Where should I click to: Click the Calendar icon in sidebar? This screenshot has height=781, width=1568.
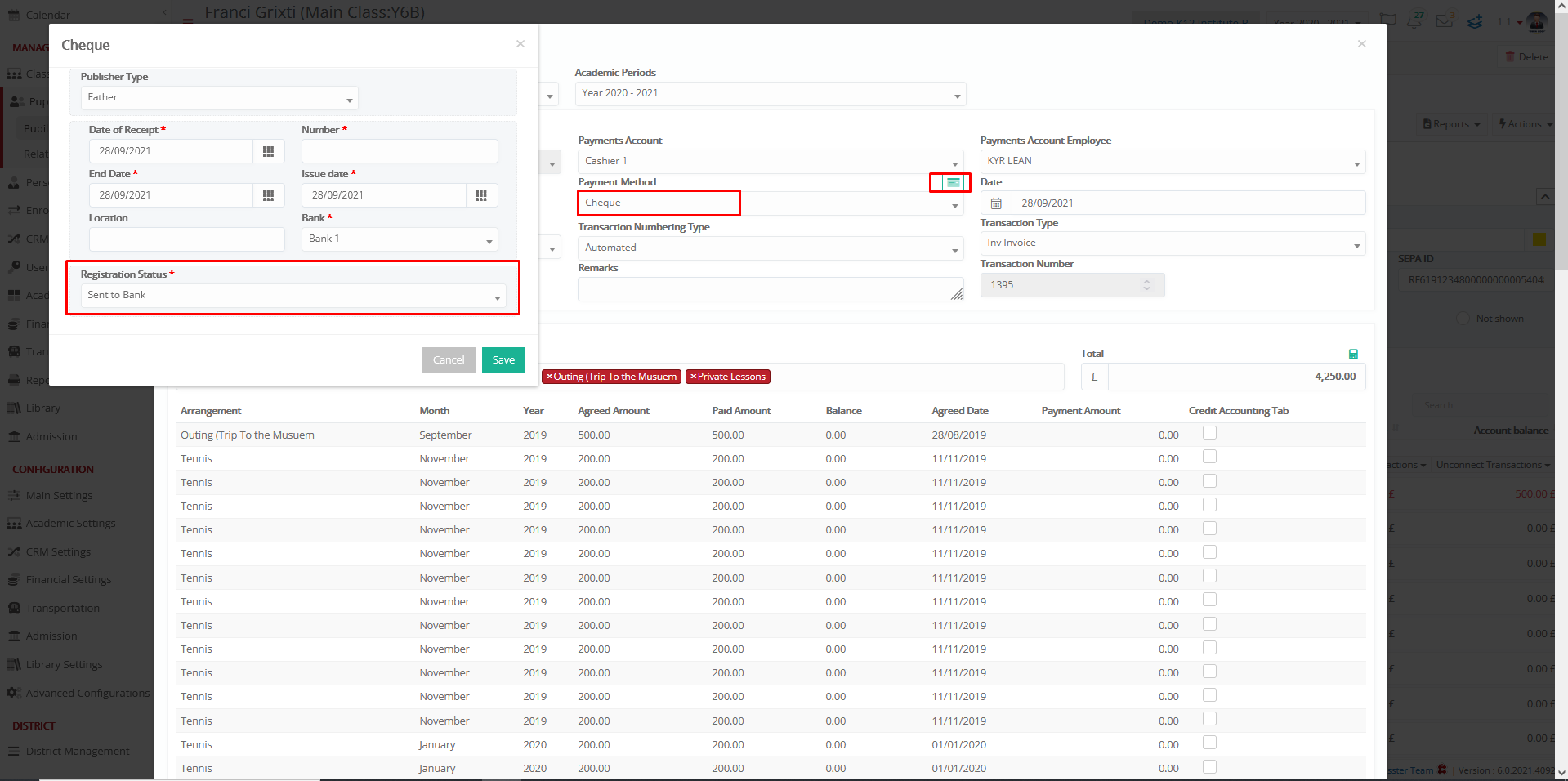pos(14,15)
